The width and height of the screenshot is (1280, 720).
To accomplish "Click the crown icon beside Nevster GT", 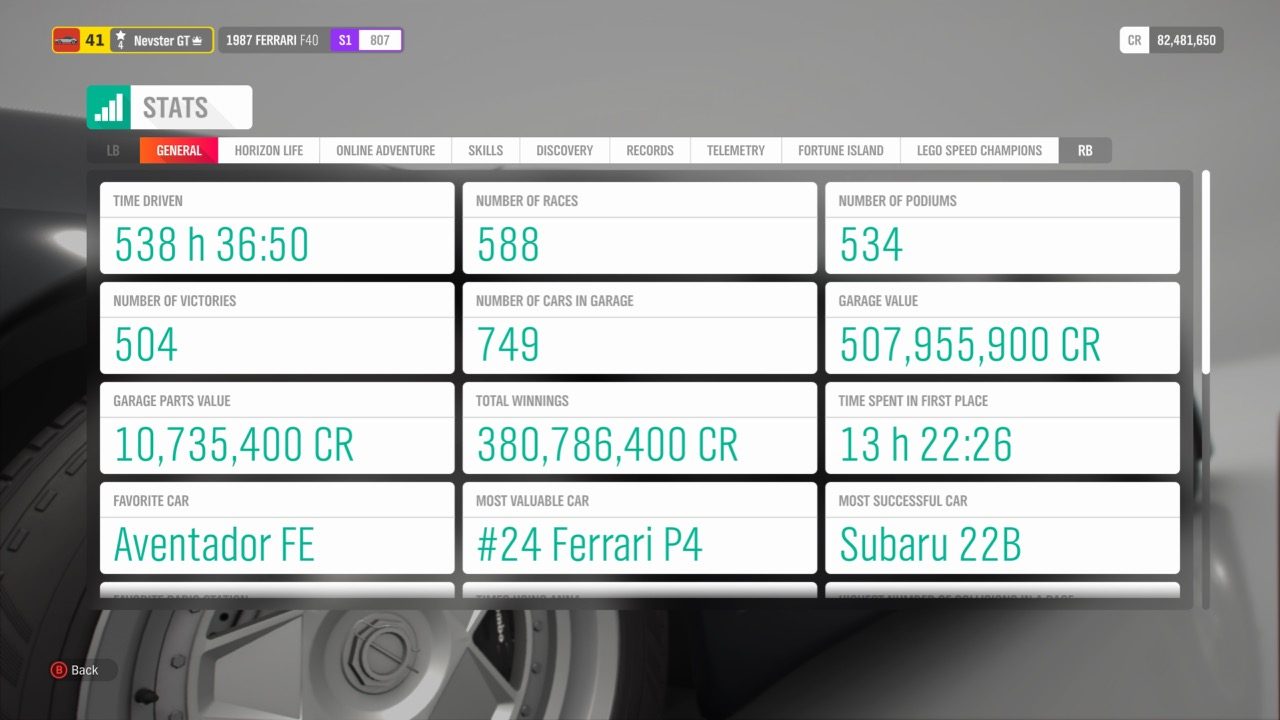I will [197, 41].
